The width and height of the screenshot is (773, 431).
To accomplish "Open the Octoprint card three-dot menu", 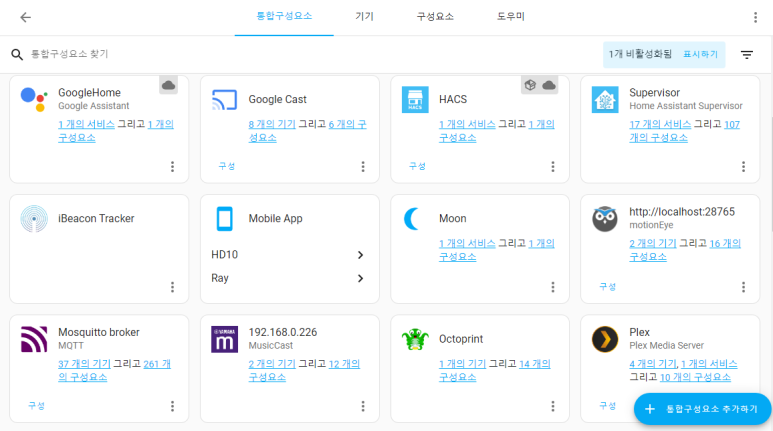I will 553,406.
